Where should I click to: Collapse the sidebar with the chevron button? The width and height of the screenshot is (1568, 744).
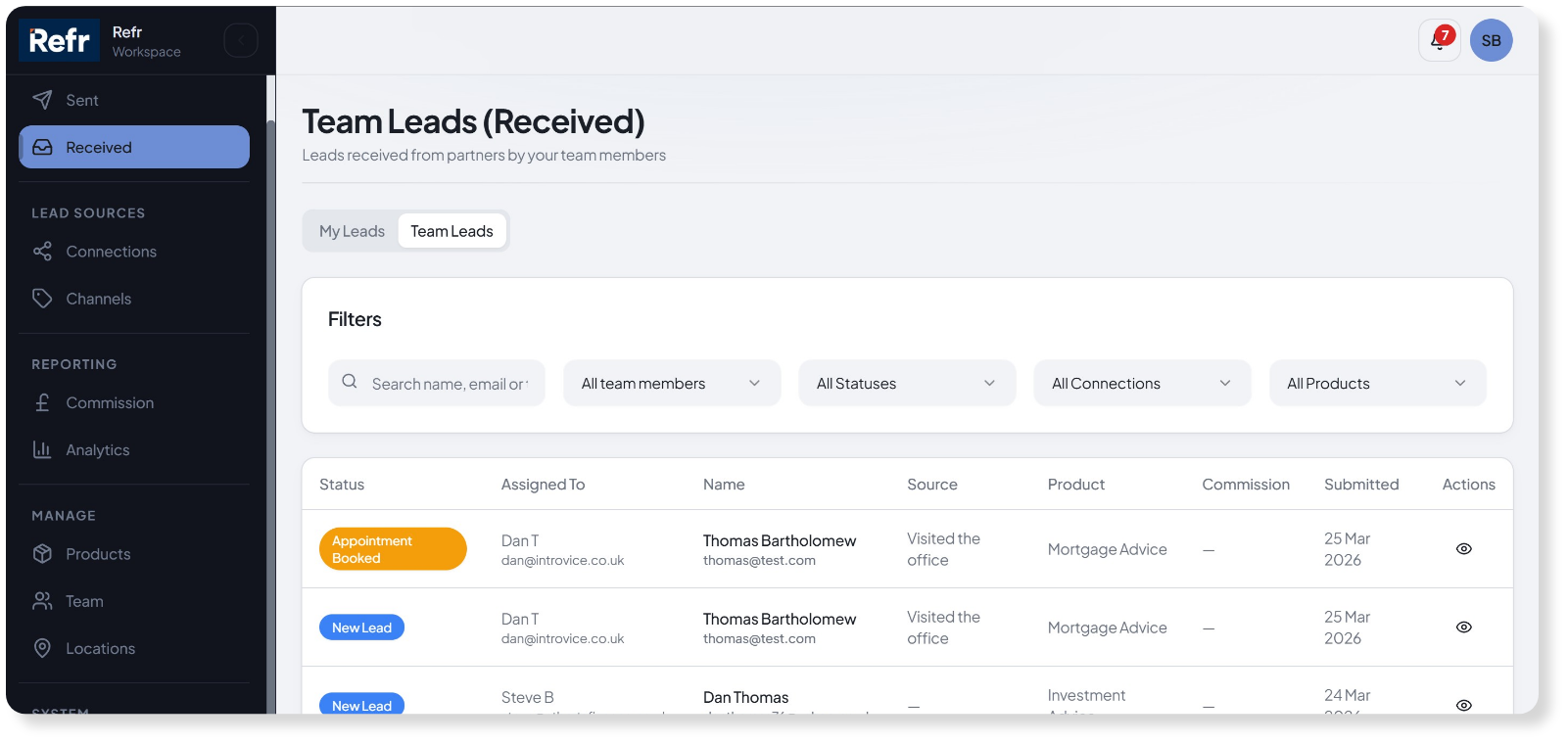(241, 40)
